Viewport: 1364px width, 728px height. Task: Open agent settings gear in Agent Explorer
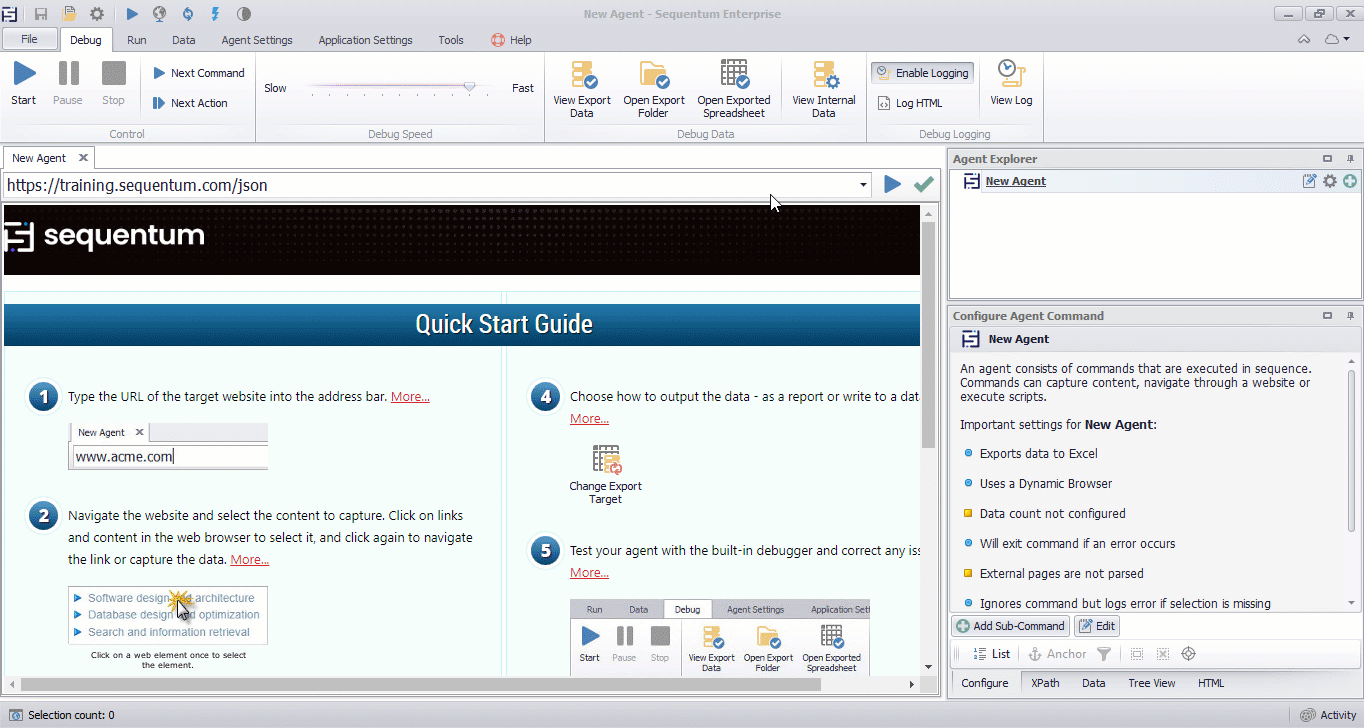[x=1329, y=181]
